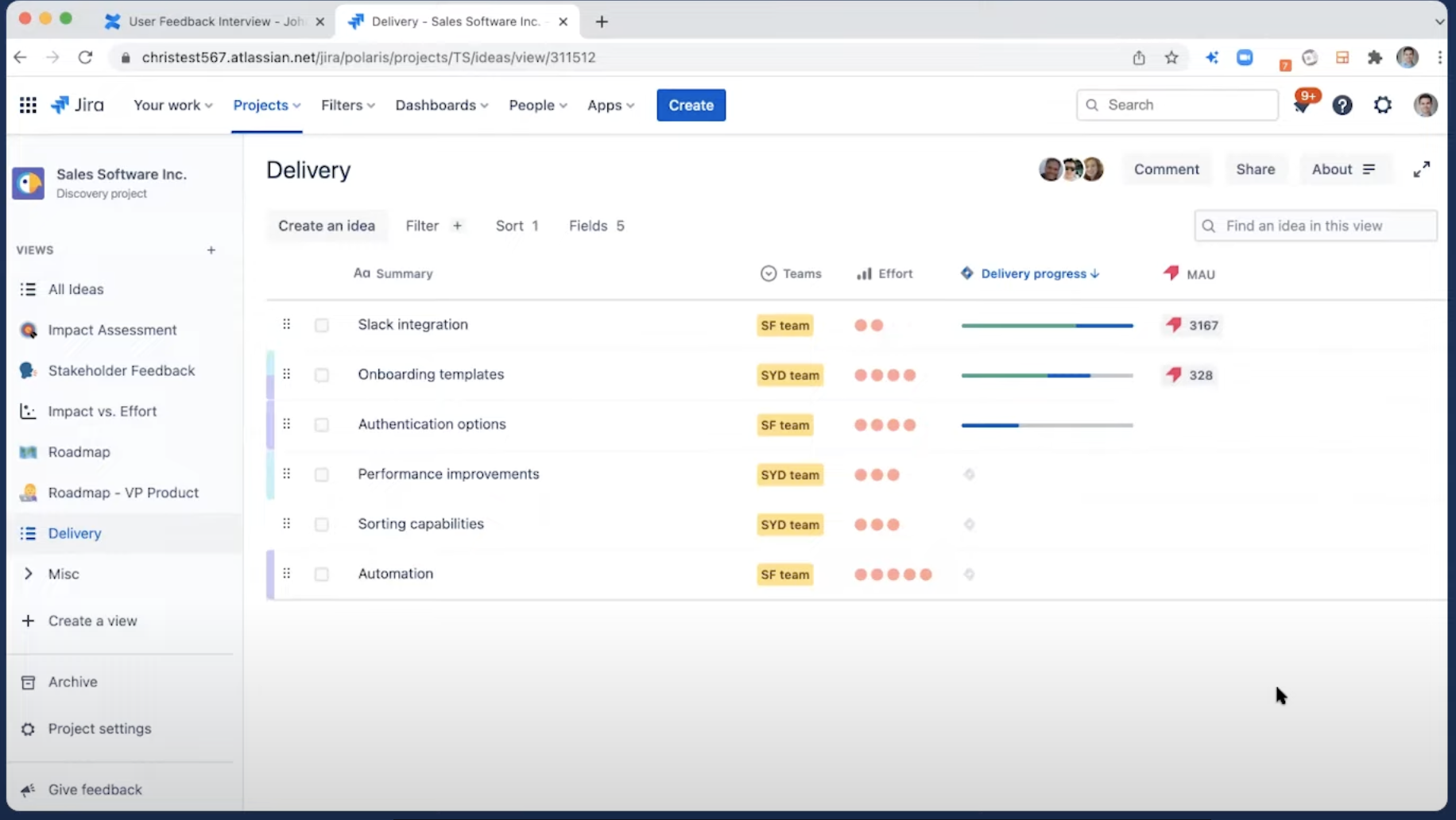Click the Jira logo

click(77, 105)
